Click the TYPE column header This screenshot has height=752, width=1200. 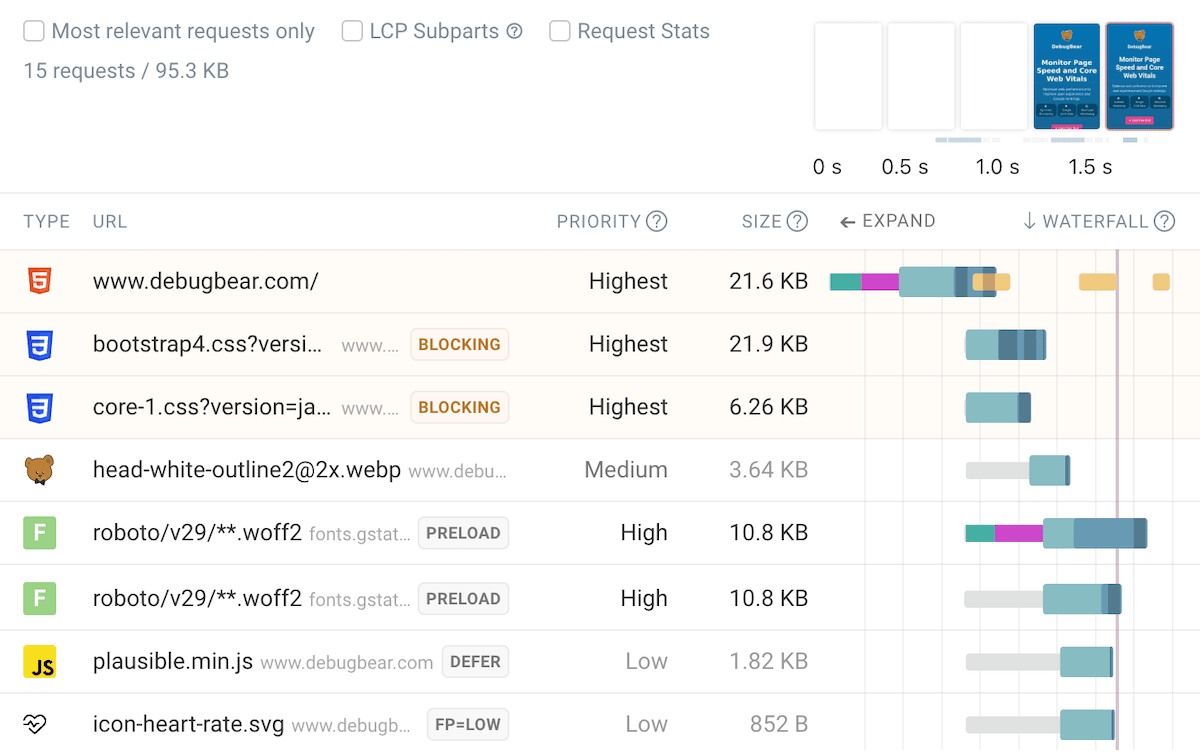(x=47, y=222)
